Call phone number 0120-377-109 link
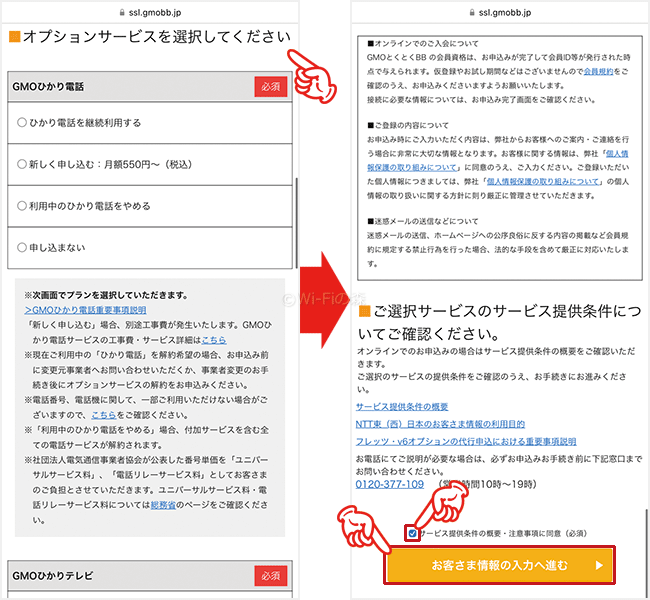 point(390,484)
